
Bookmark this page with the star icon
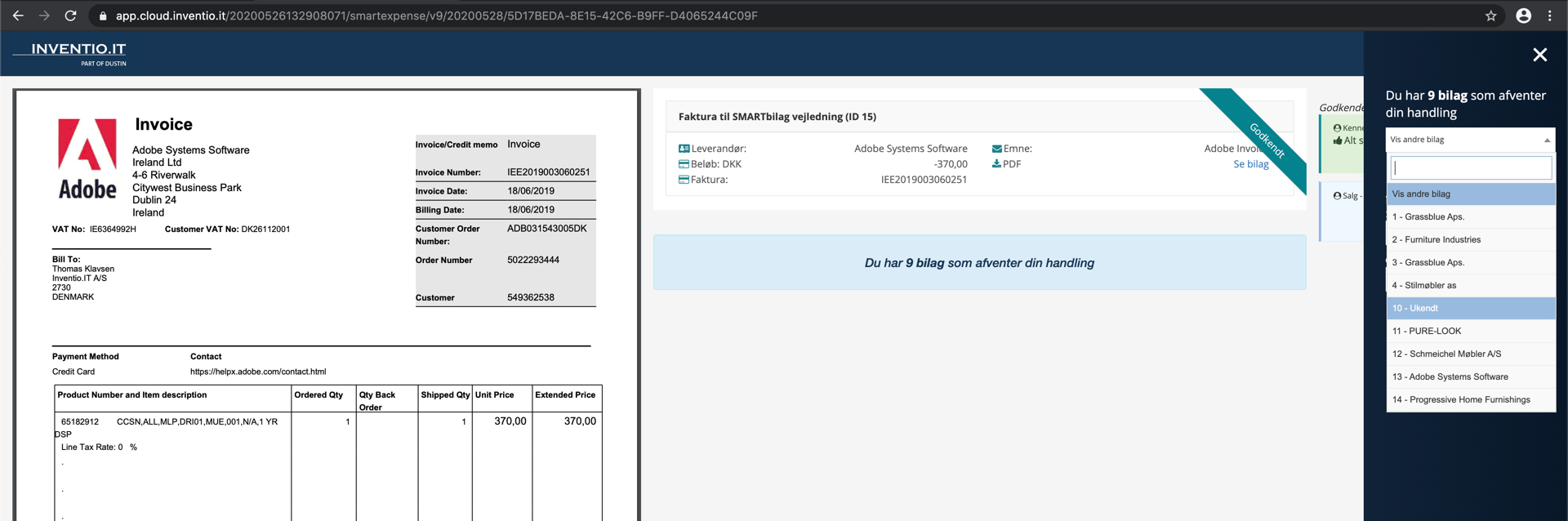pyautogui.click(x=1490, y=16)
